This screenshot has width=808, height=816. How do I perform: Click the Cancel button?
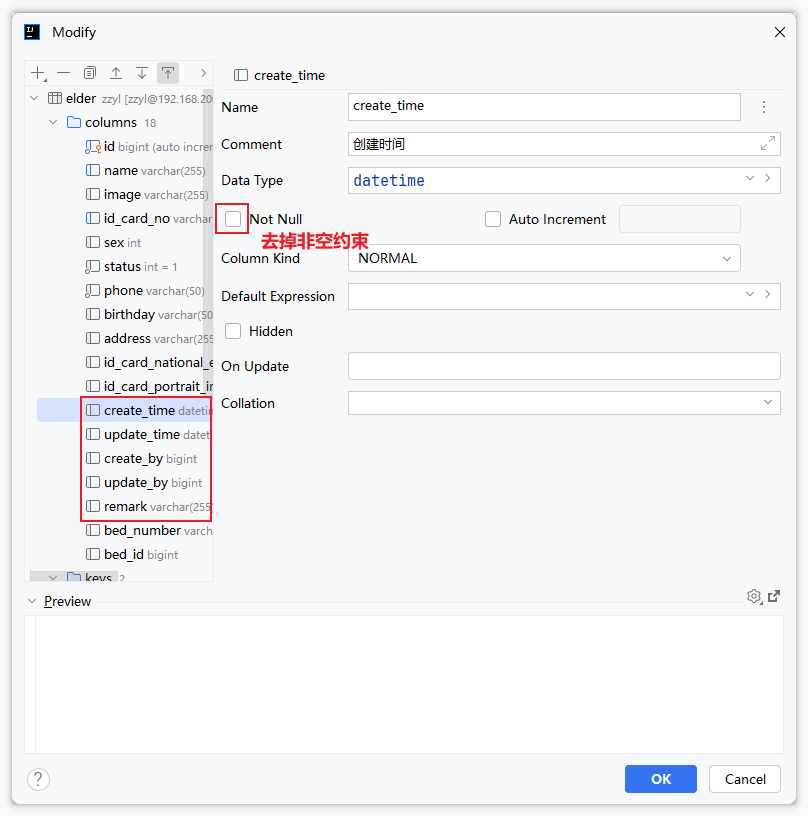point(745,779)
